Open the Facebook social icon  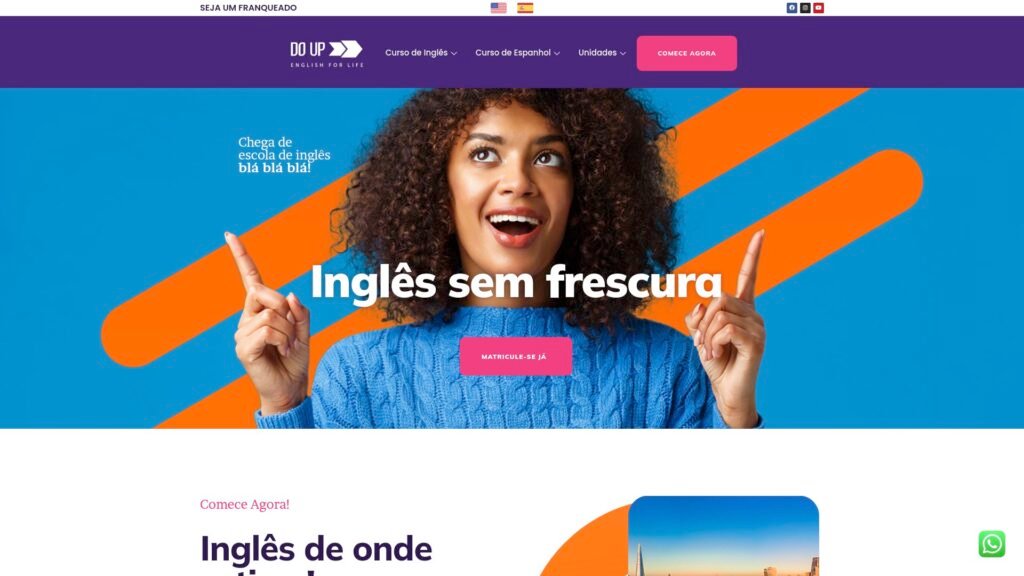792,8
